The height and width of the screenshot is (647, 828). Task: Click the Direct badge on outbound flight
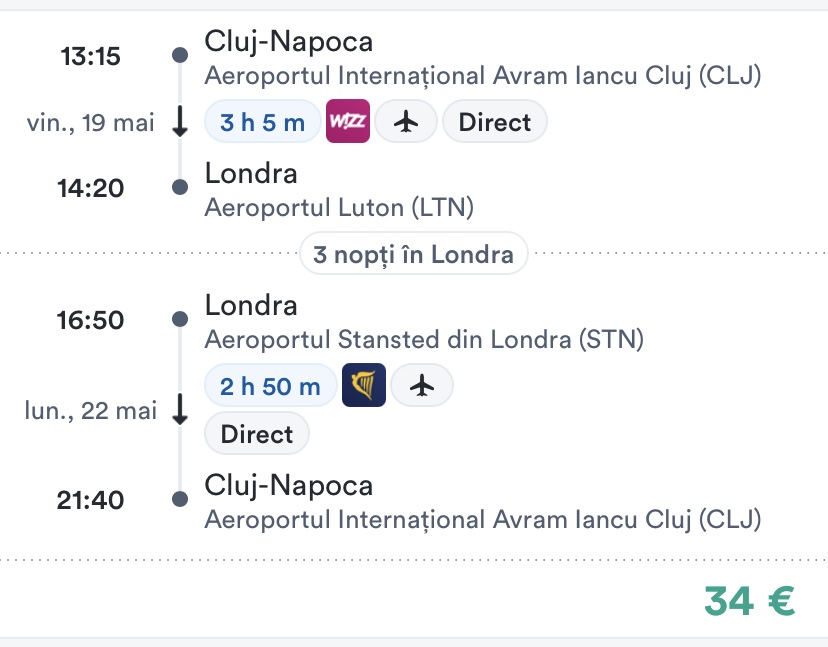(x=494, y=123)
